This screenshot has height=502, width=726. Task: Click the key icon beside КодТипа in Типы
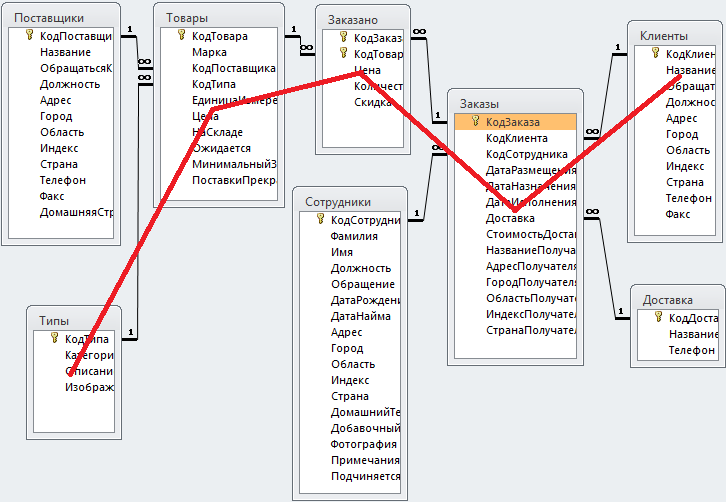pyautogui.click(x=54, y=338)
